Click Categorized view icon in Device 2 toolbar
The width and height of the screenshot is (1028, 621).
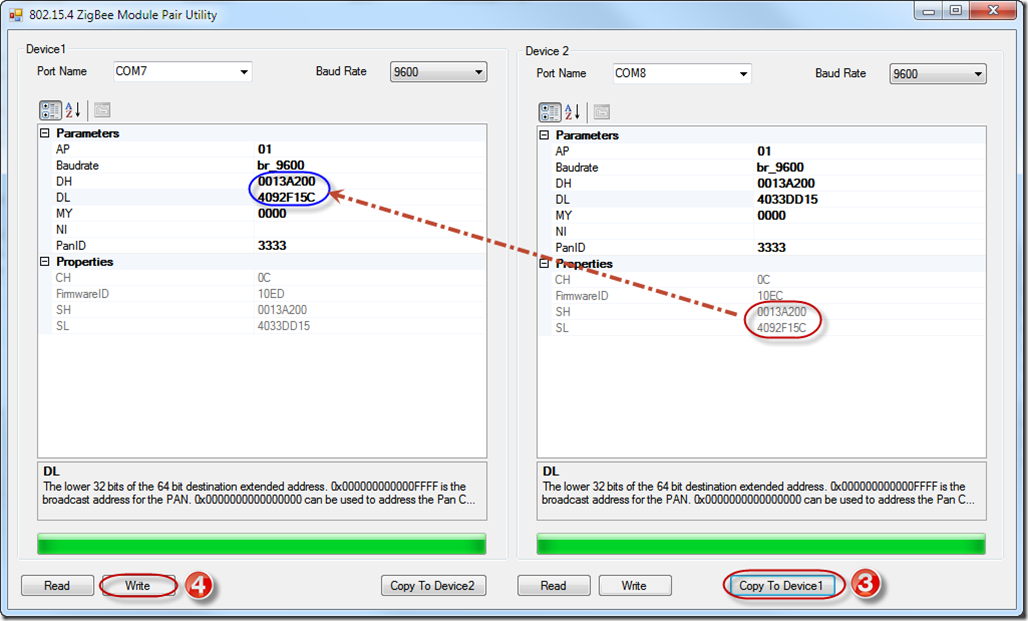click(x=550, y=112)
